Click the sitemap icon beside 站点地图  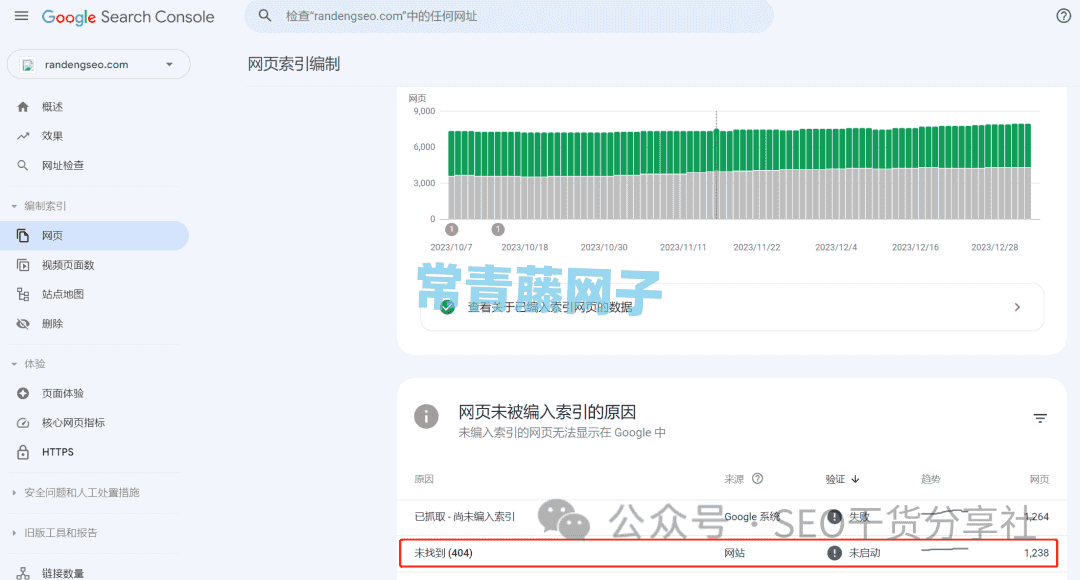click(x=23, y=294)
